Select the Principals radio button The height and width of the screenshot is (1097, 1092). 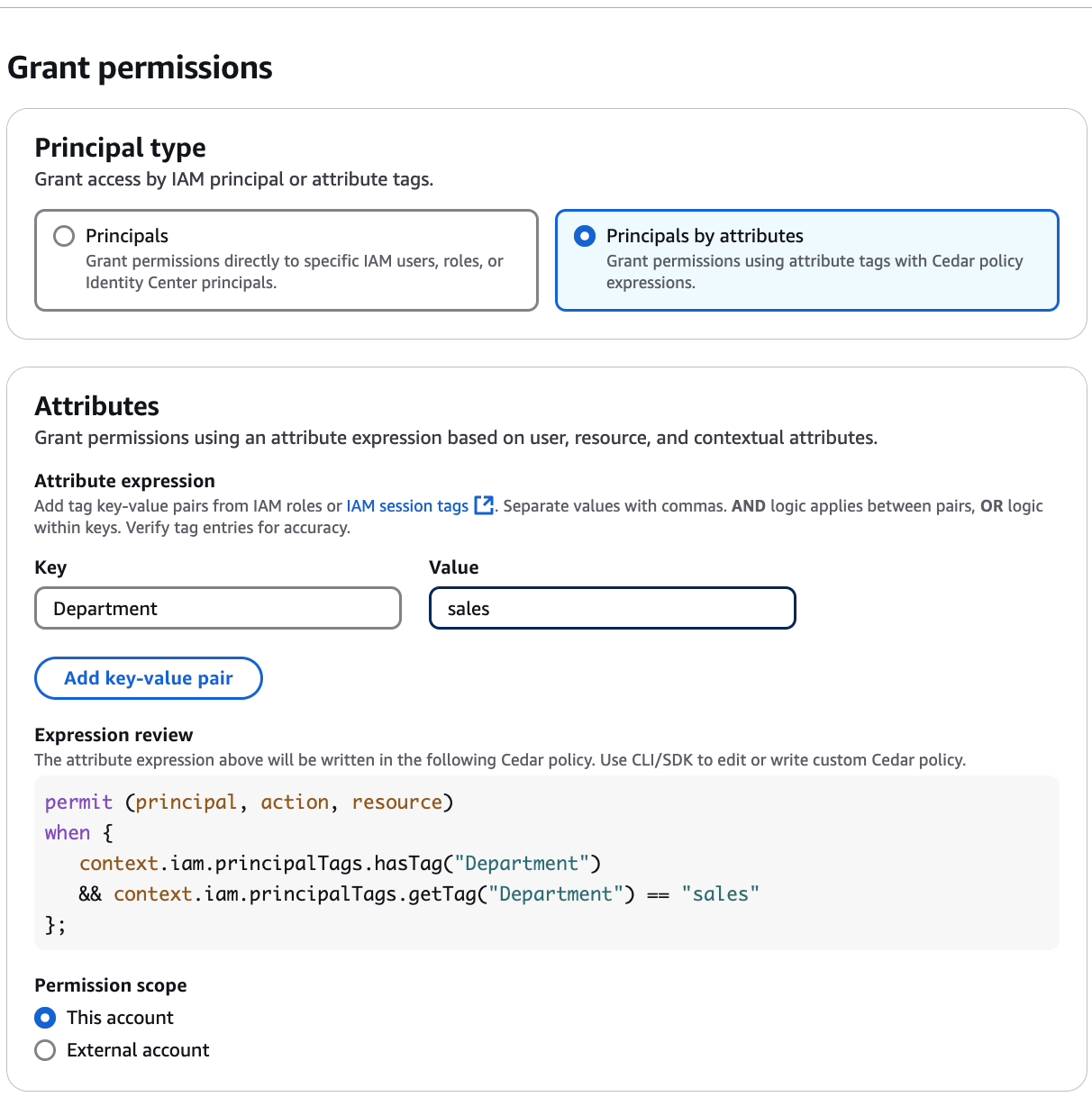point(63,235)
